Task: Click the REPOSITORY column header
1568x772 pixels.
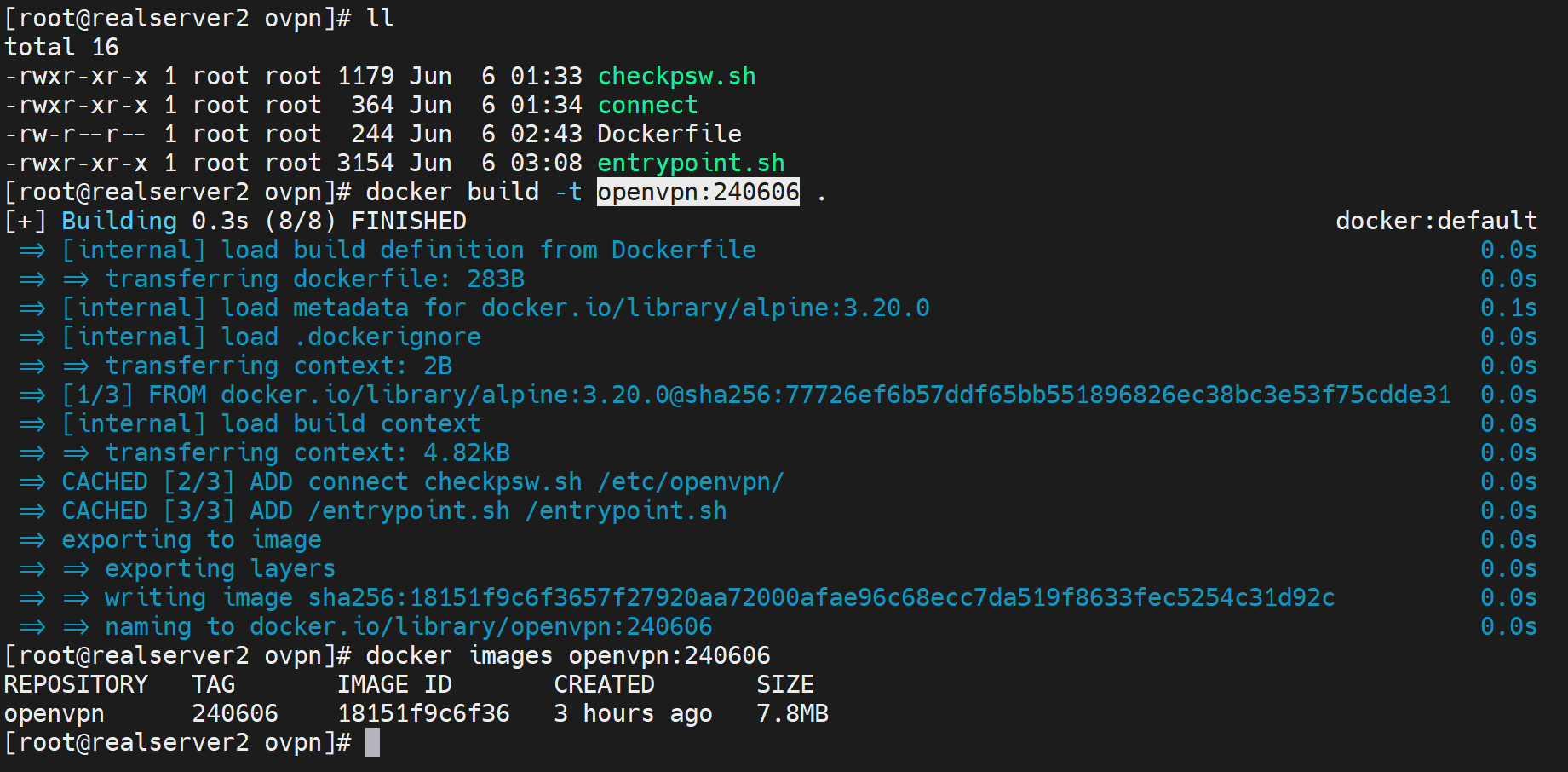Action: 76,684
